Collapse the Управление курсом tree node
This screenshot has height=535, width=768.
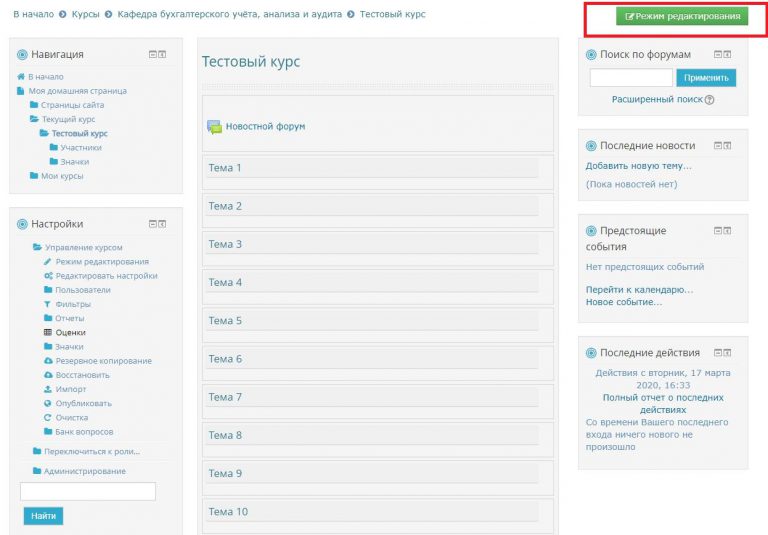[37, 247]
